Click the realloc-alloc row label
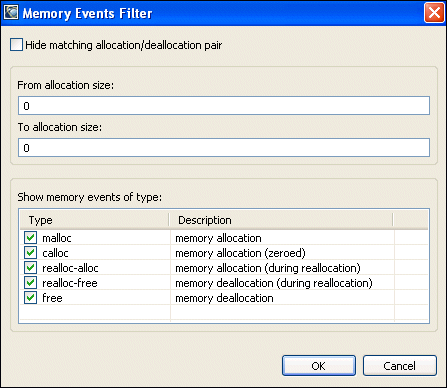The height and width of the screenshot is (388, 447). coord(70,268)
